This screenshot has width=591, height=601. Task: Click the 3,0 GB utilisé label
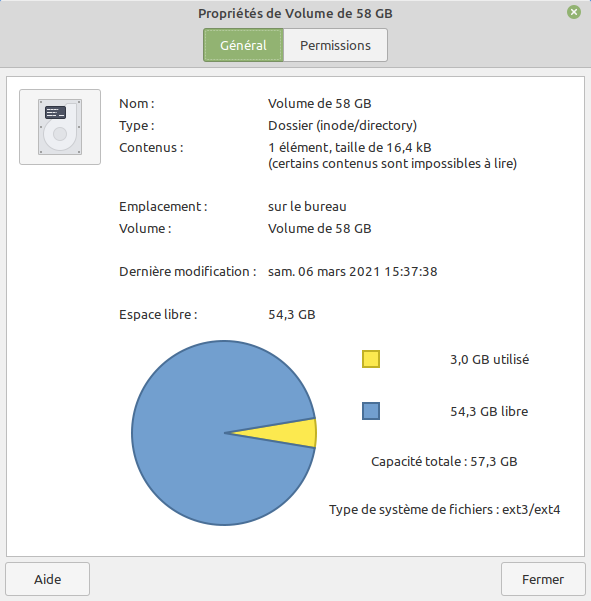489,360
